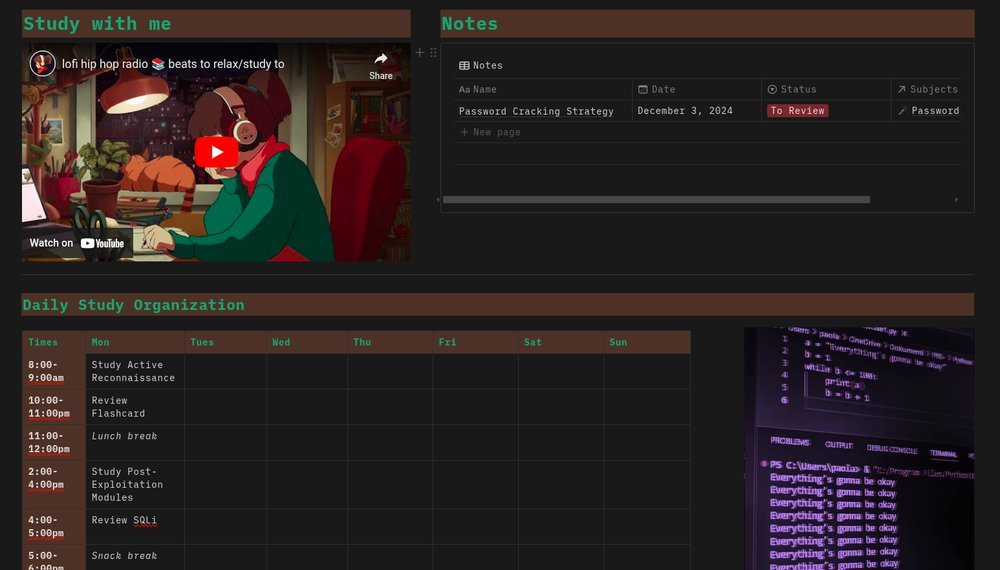
Task: Click the plus icon to add block
Action: [x=420, y=52]
